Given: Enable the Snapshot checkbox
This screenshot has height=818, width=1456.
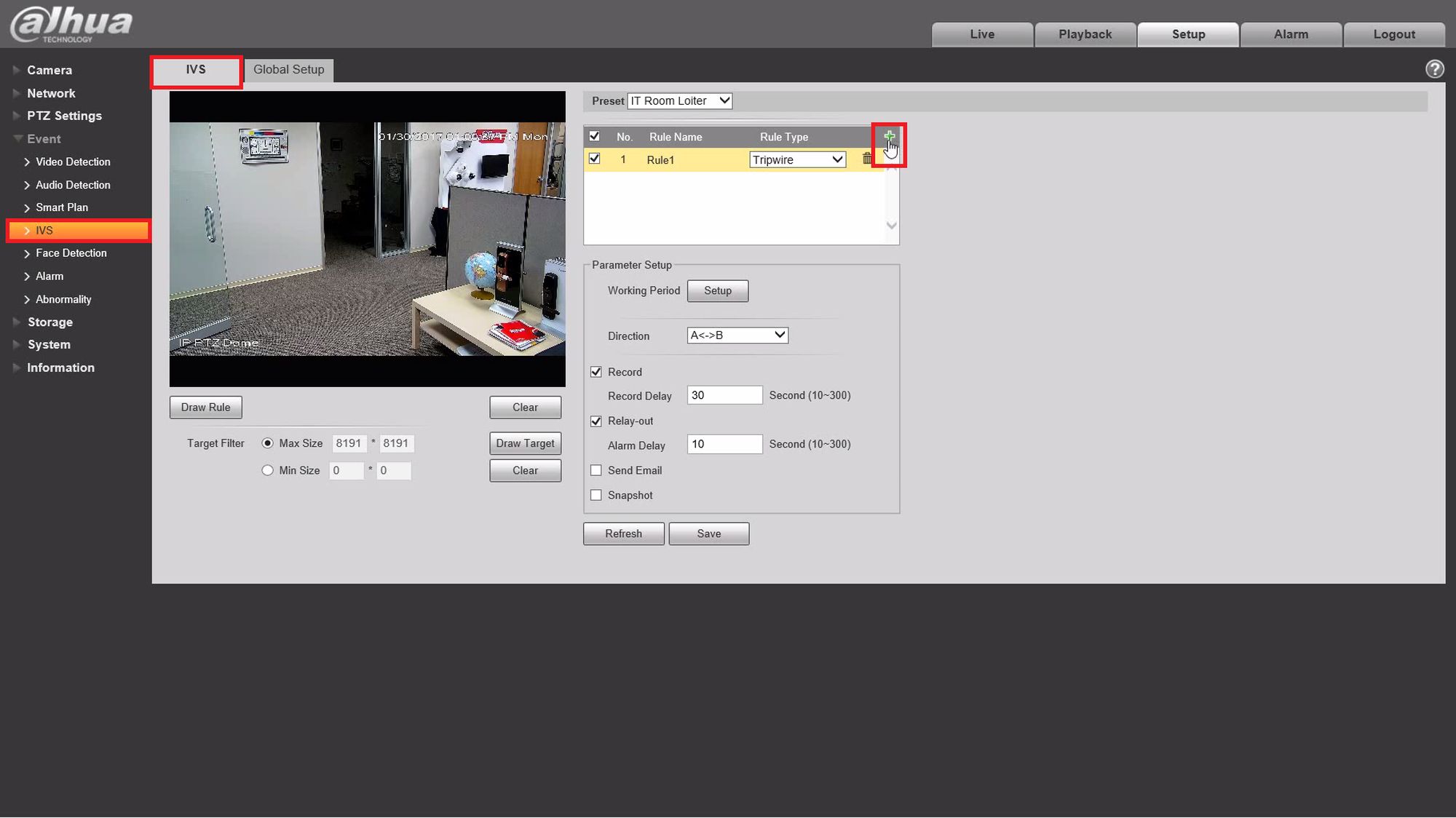Looking at the screenshot, I should pyautogui.click(x=596, y=495).
